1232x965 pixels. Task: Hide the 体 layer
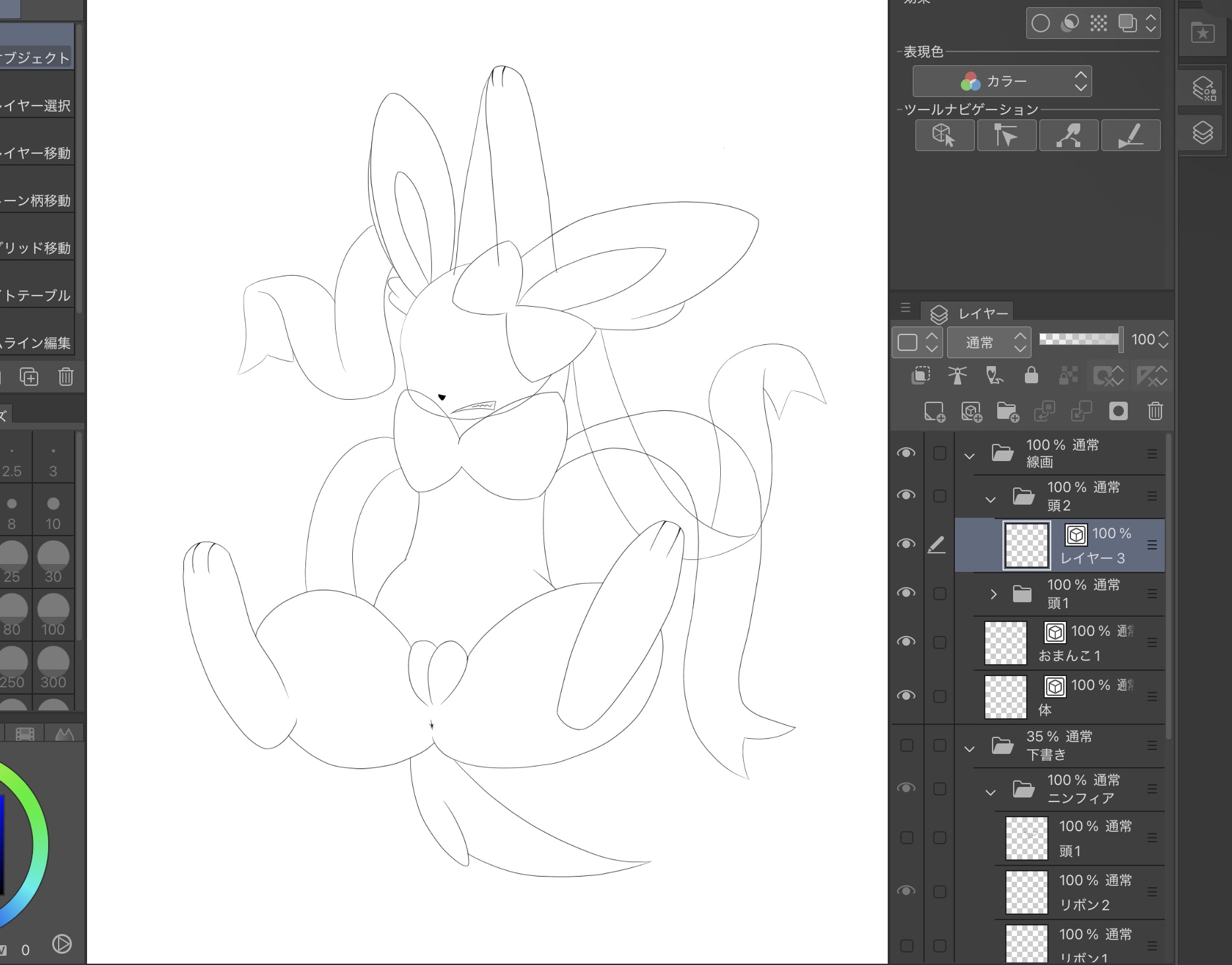[906, 696]
